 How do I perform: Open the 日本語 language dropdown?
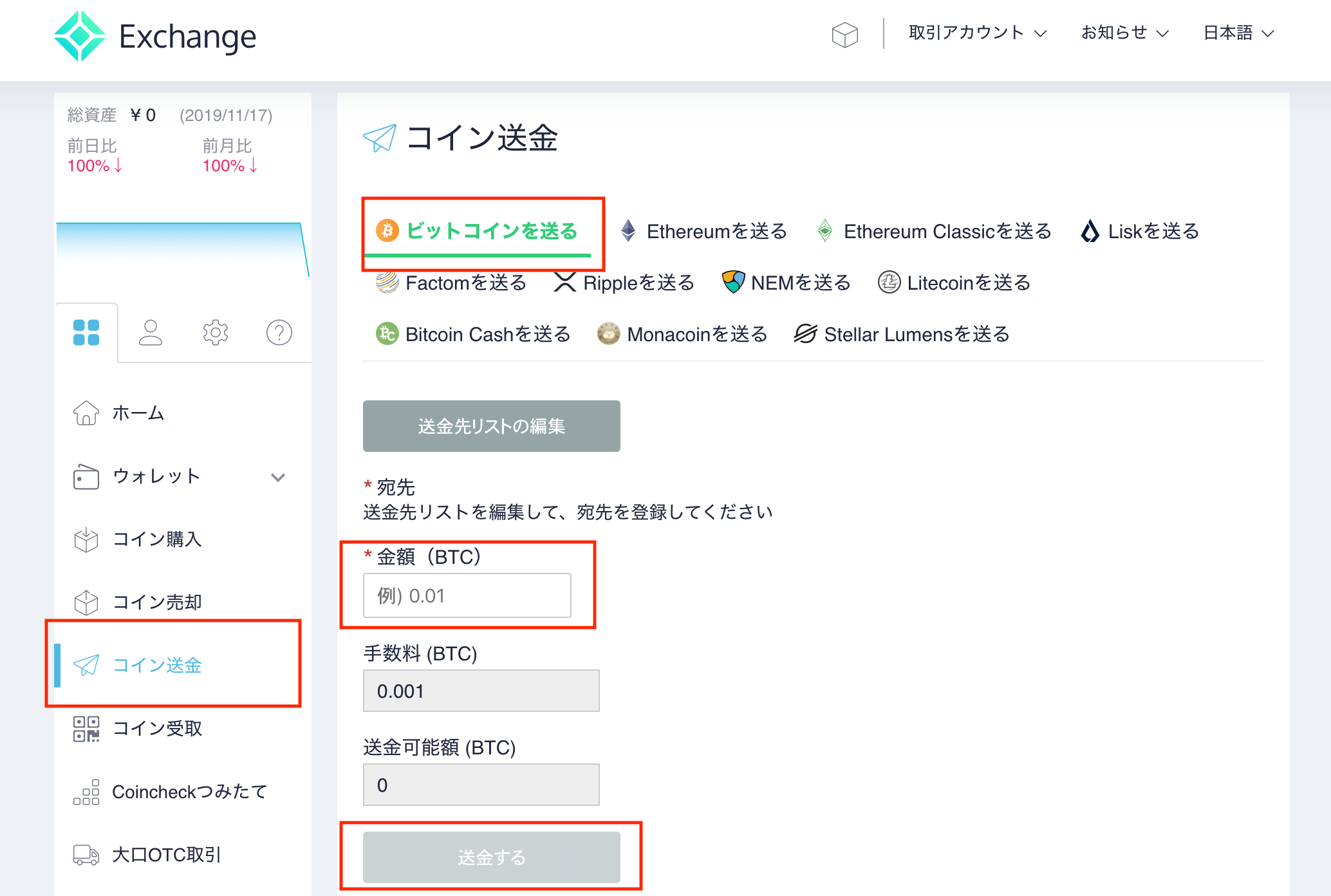pyautogui.click(x=1238, y=33)
